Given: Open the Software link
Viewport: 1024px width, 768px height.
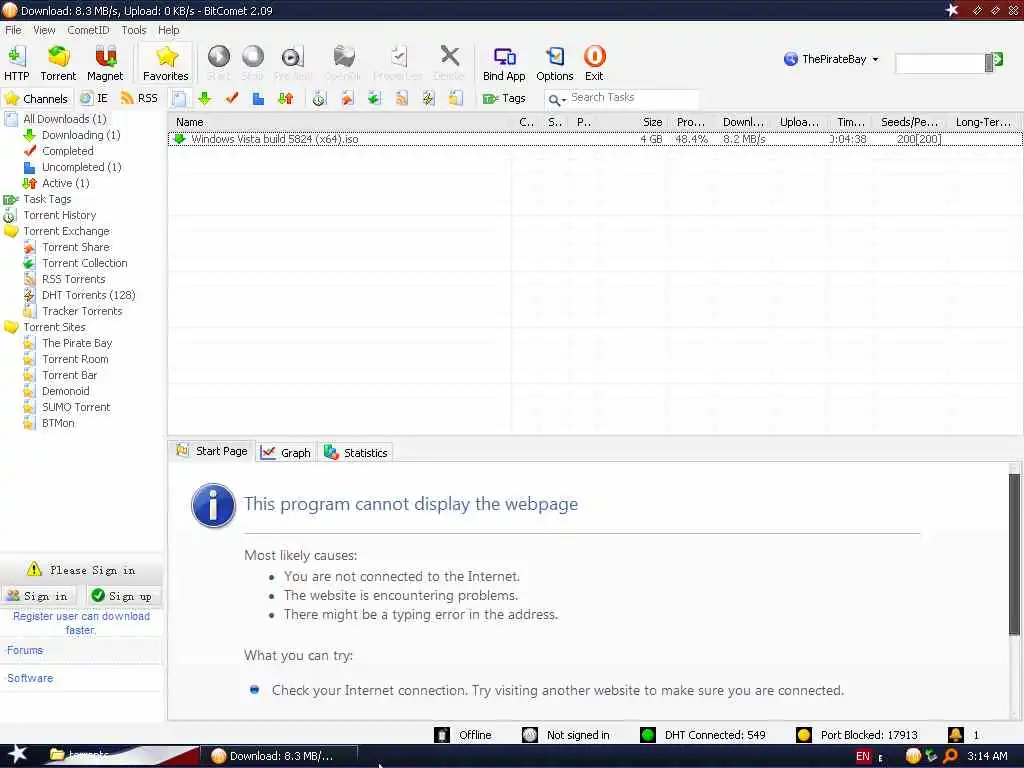Looking at the screenshot, I should click(30, 678).
